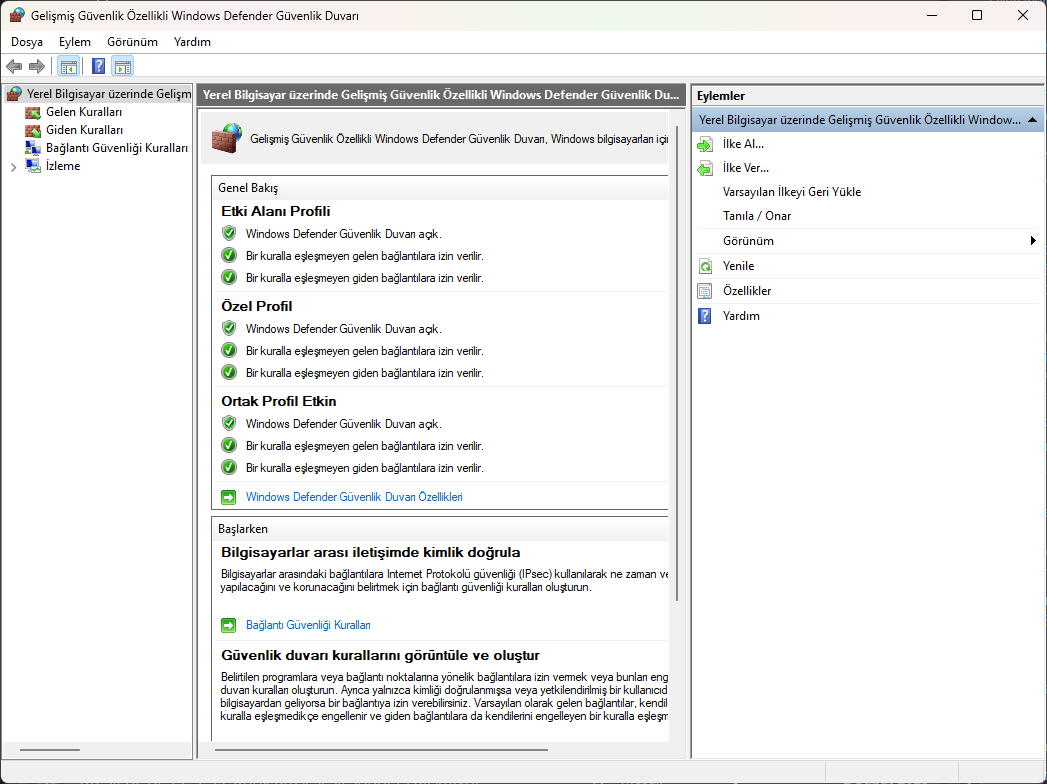
Task: Click the app icon in the title bar
Action: (x=17, y=15)
